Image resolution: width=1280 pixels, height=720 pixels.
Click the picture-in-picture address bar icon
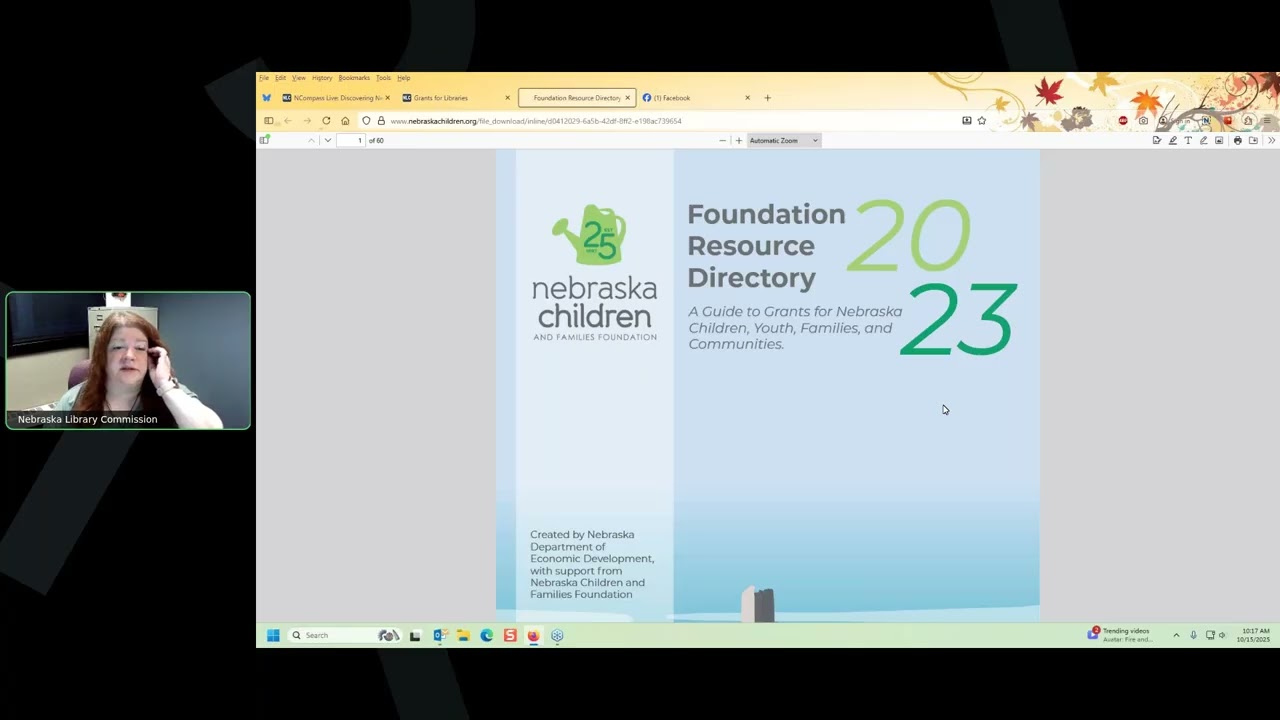click(966, 121)
